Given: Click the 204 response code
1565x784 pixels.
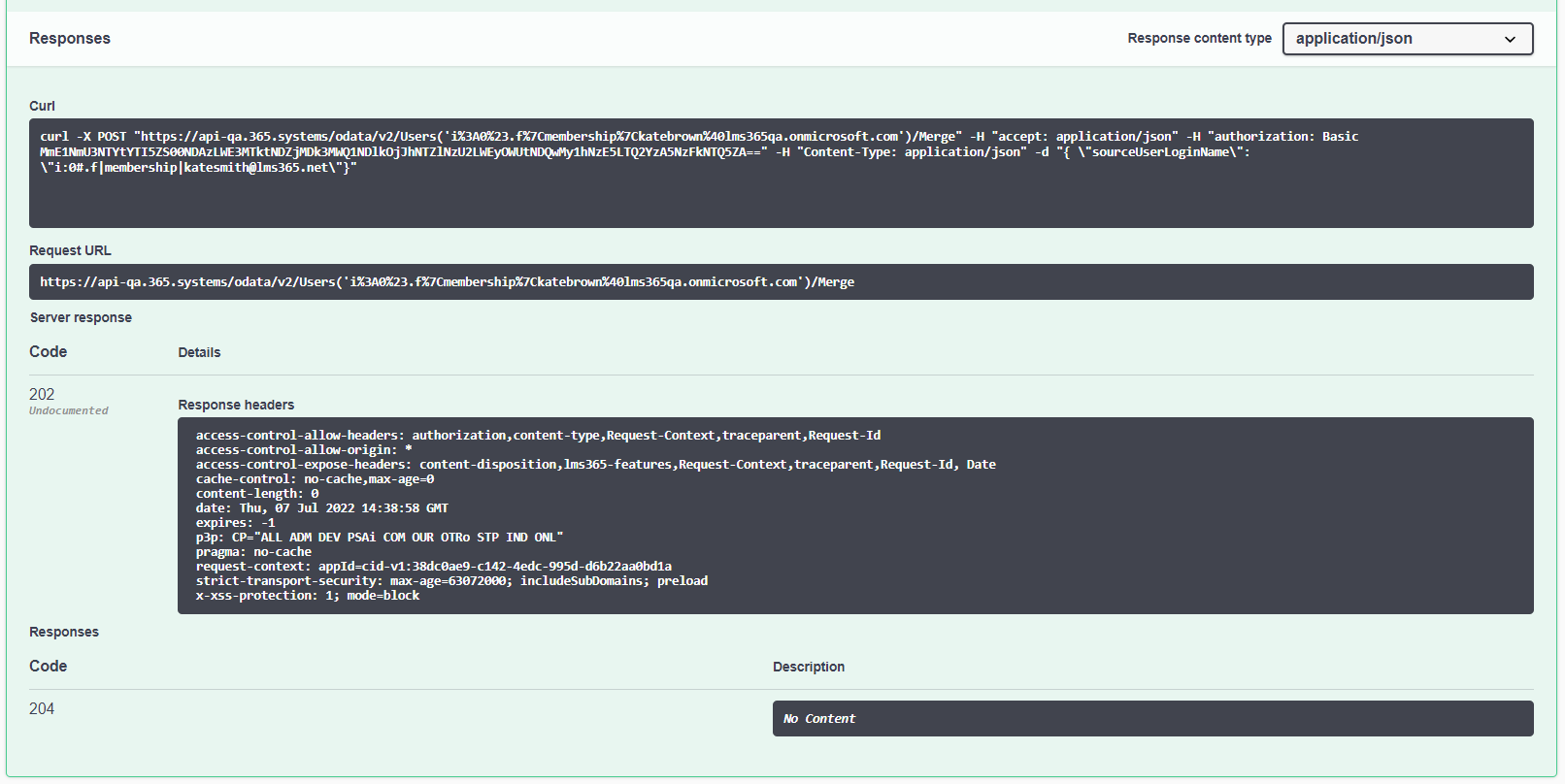Looking at the screenshot, I should coord(42,708).
